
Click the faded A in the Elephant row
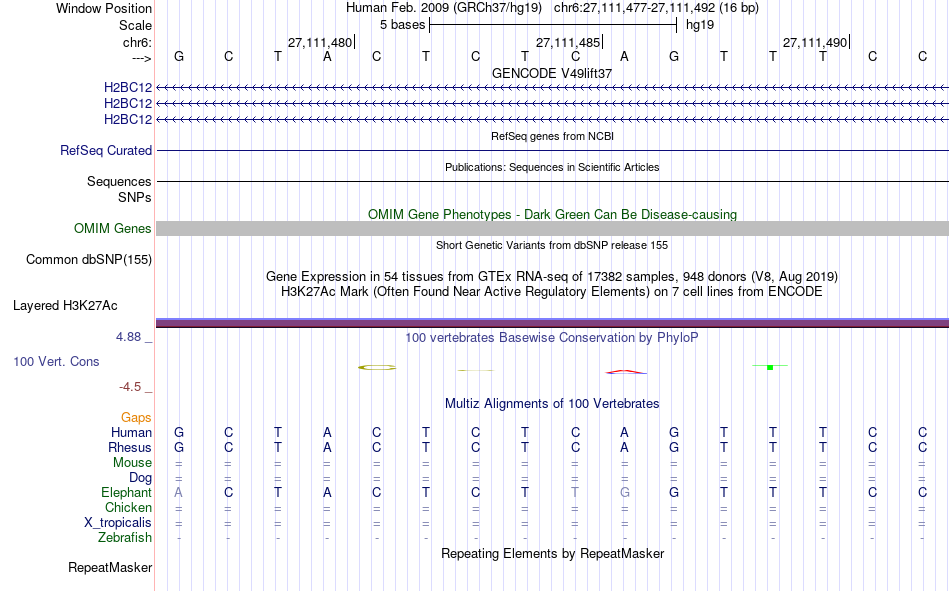178,492
